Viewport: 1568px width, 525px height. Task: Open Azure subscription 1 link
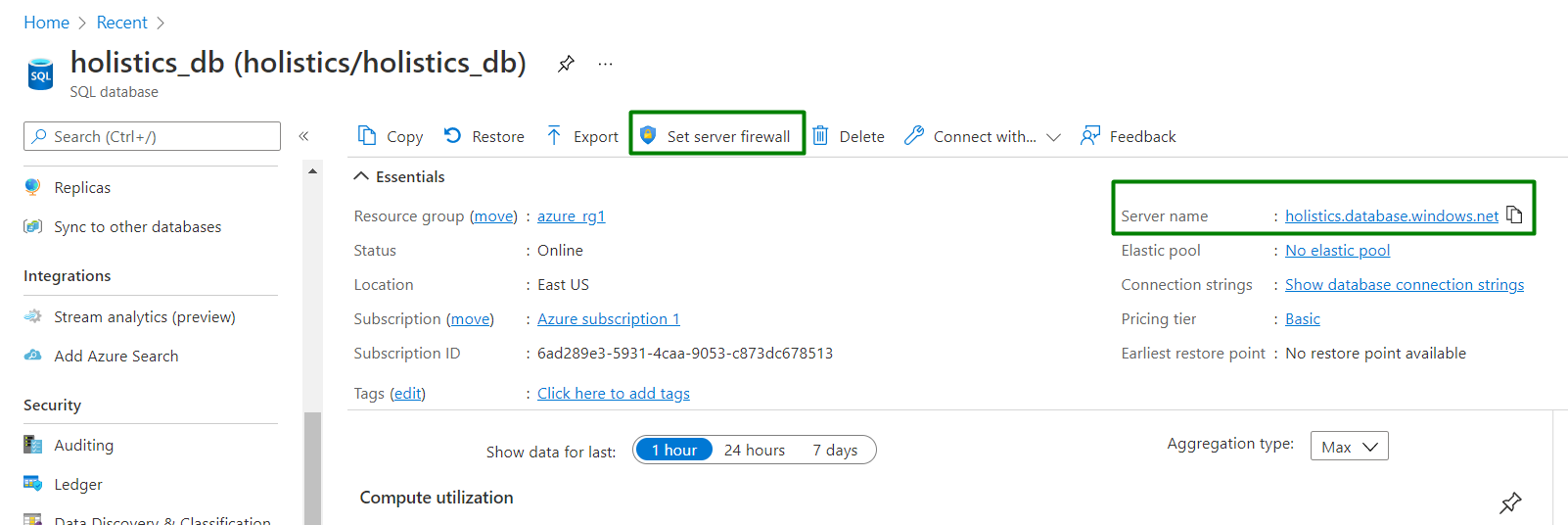609,318
